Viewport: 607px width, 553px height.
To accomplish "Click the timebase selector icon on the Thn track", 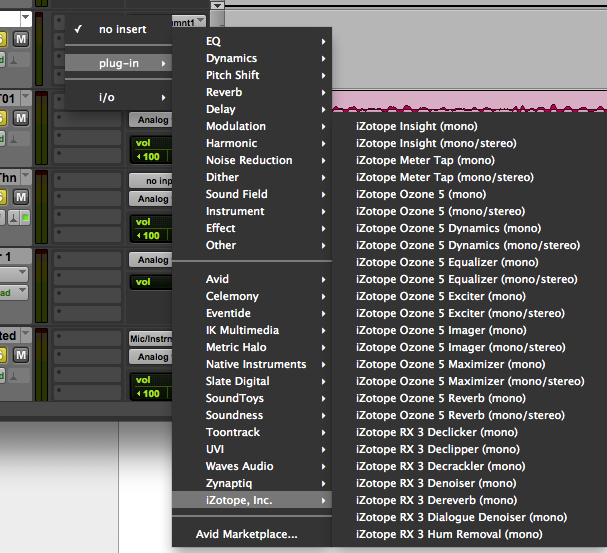I will pyautogui.click(x=14, y=218).
